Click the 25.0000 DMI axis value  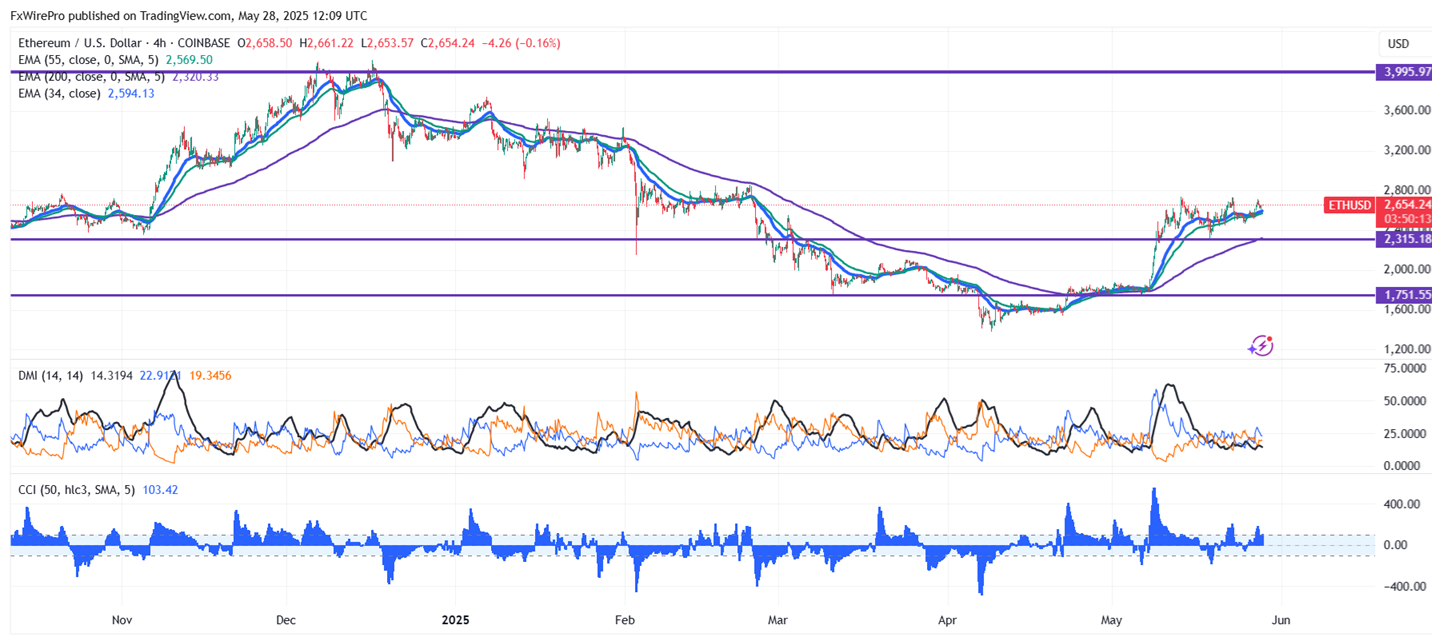coord(1407,433)
